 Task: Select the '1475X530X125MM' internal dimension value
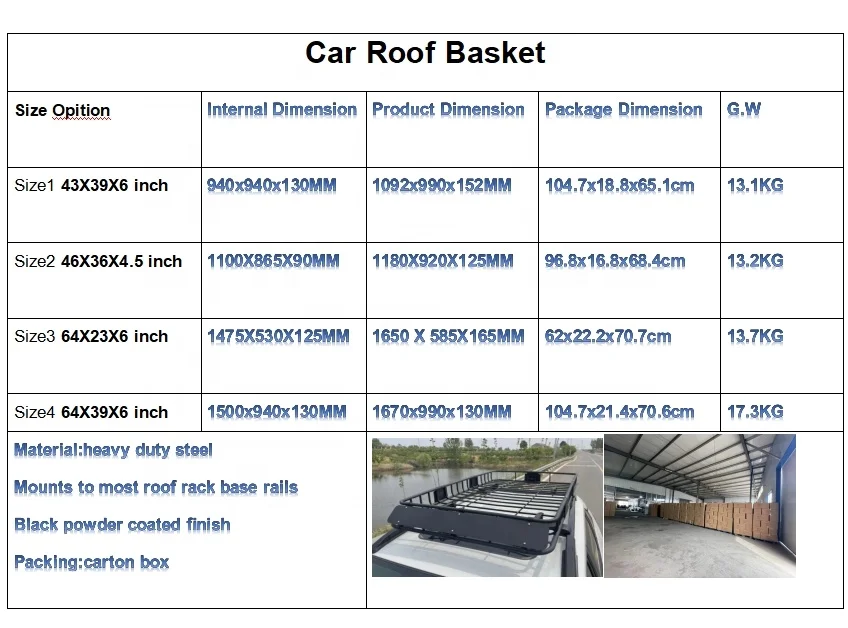278,336
